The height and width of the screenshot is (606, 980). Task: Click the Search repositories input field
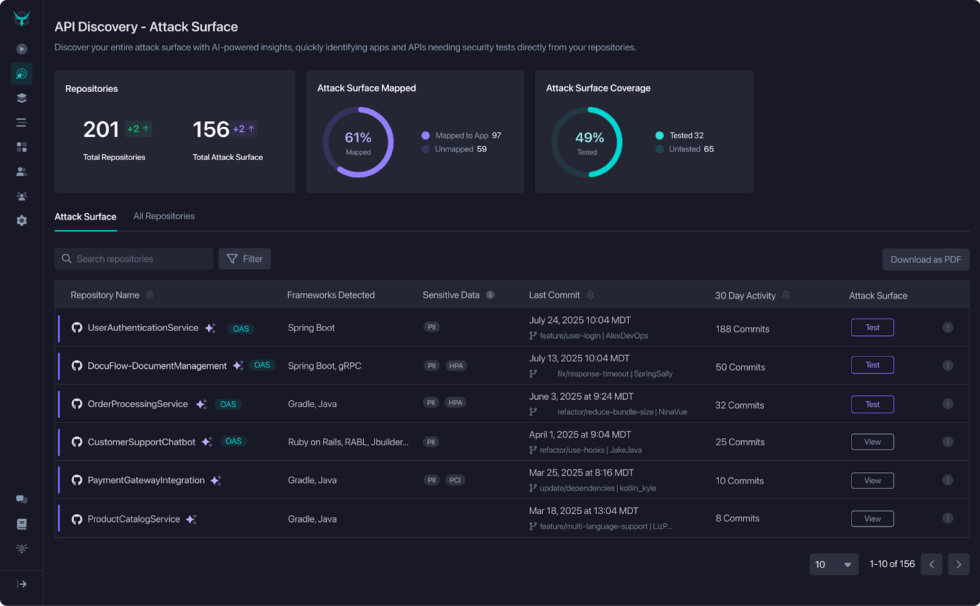133,258
